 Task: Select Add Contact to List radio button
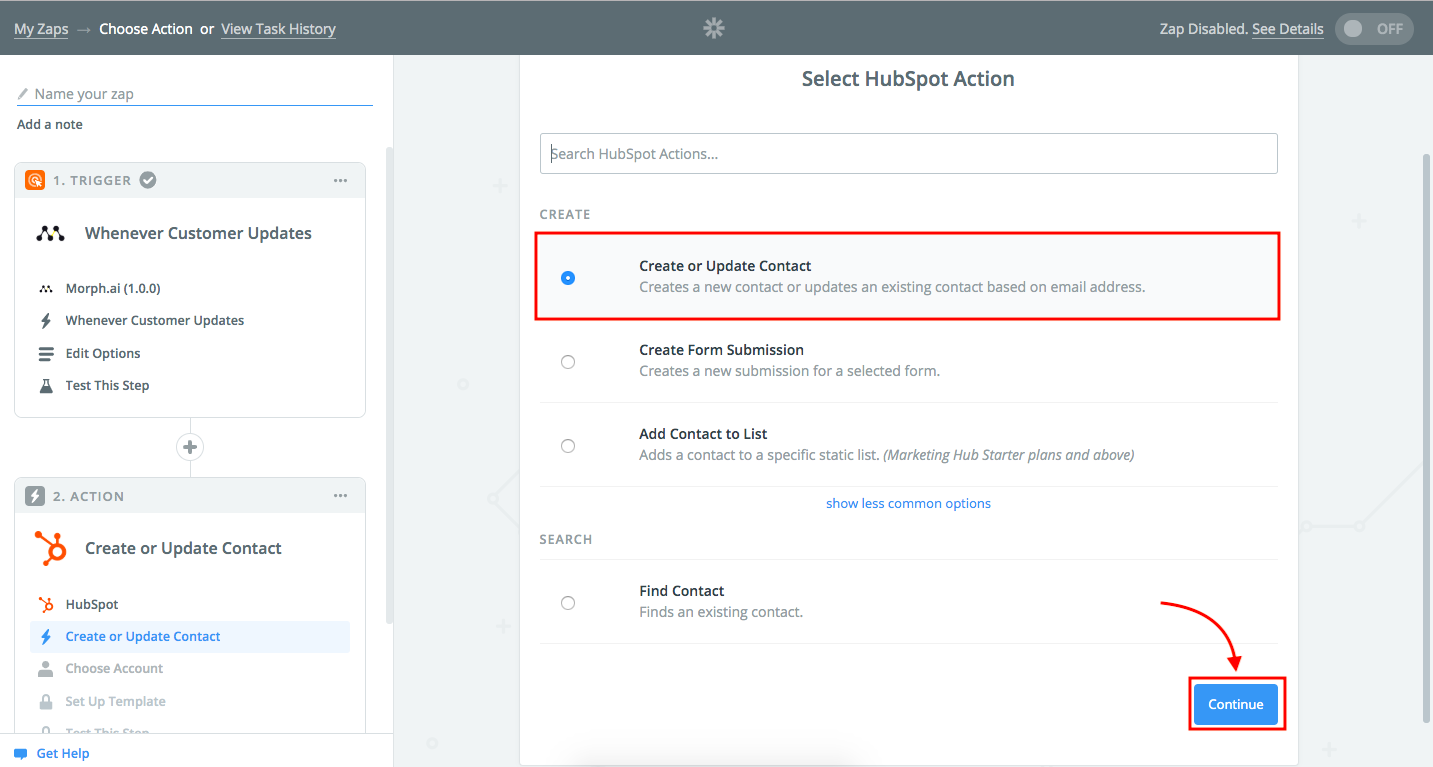pos(568,446)
